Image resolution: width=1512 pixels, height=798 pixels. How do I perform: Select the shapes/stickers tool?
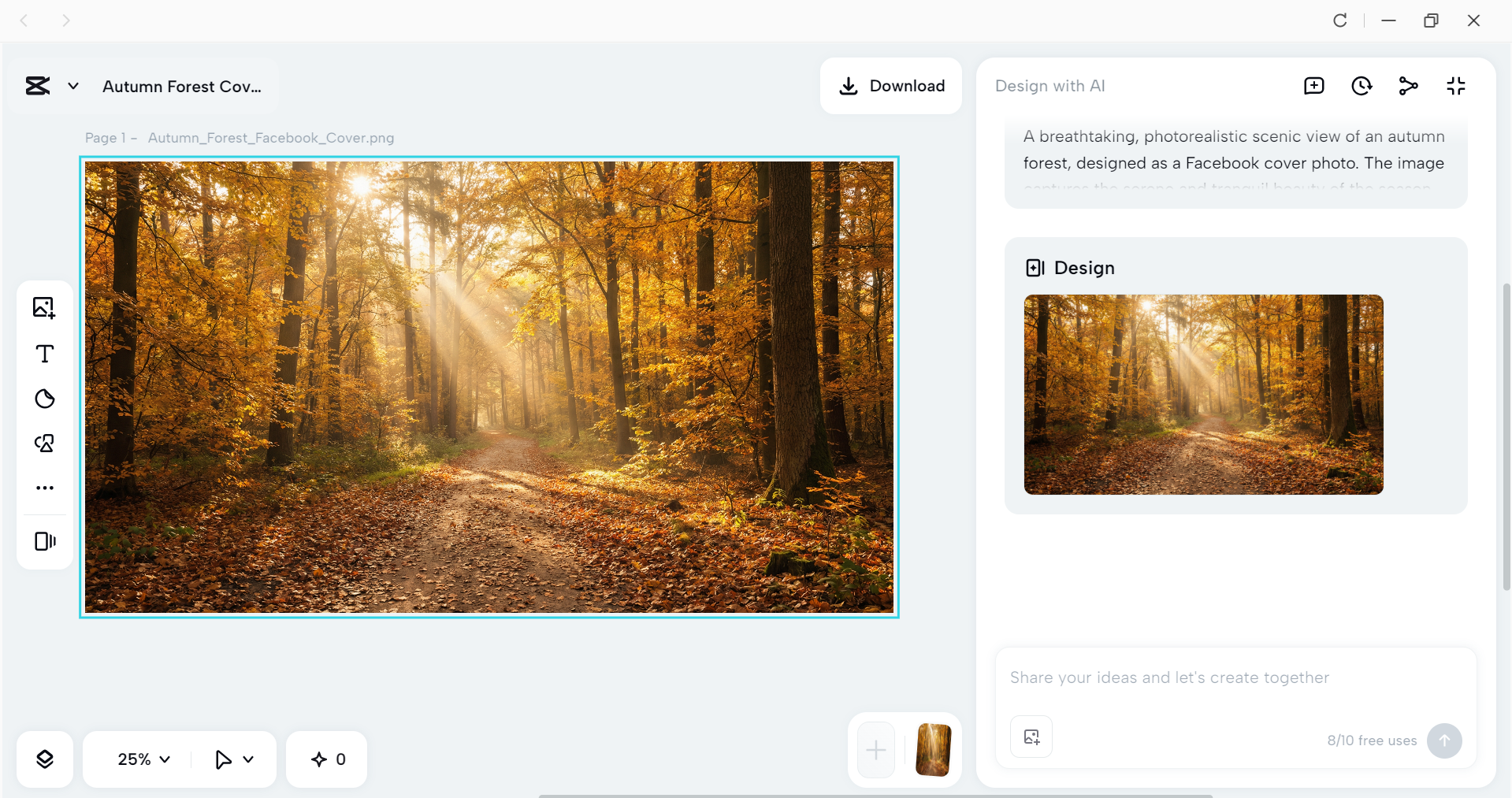[44, 399]
